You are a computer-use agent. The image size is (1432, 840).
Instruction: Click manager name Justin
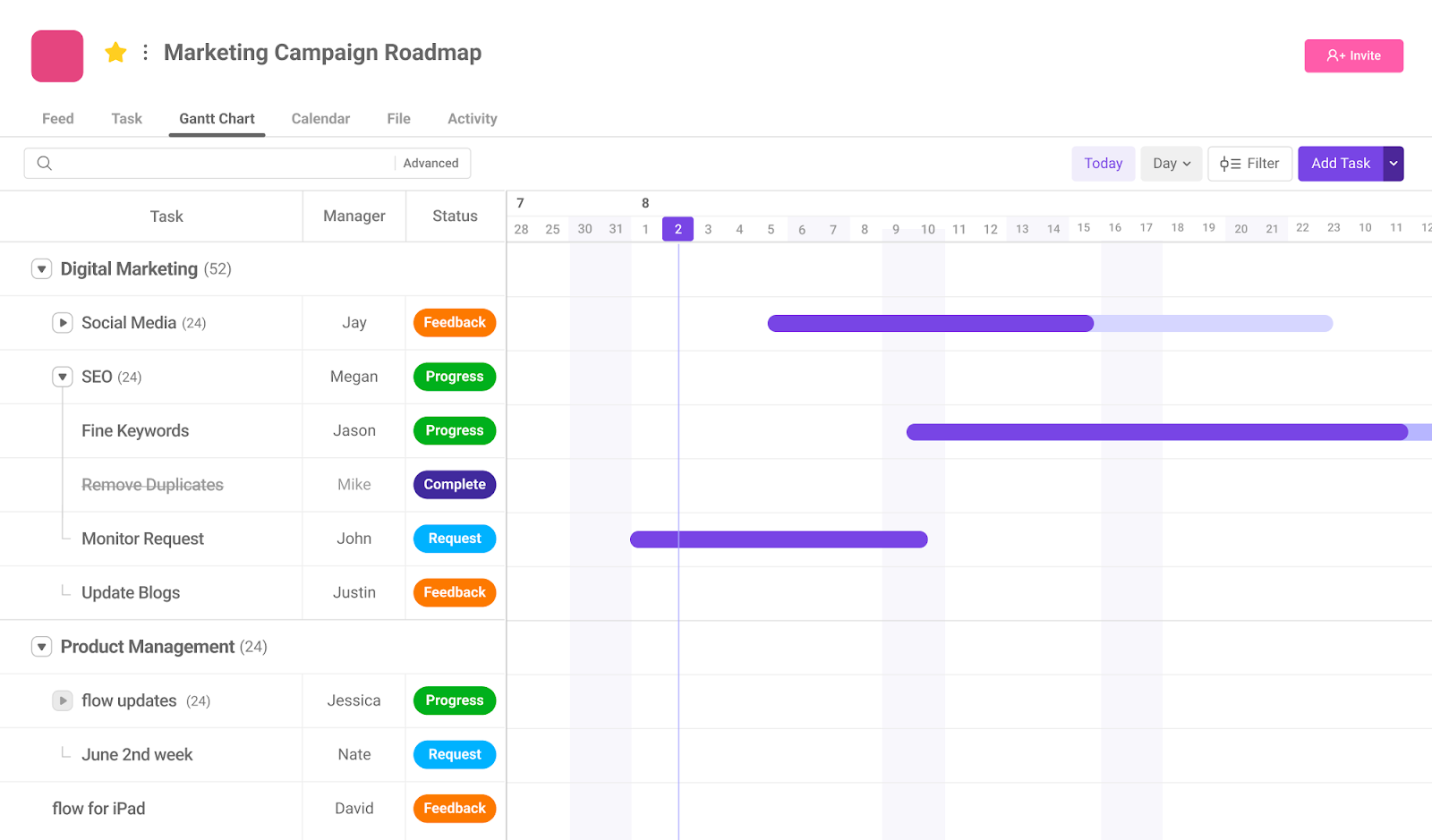pos(354,592)
